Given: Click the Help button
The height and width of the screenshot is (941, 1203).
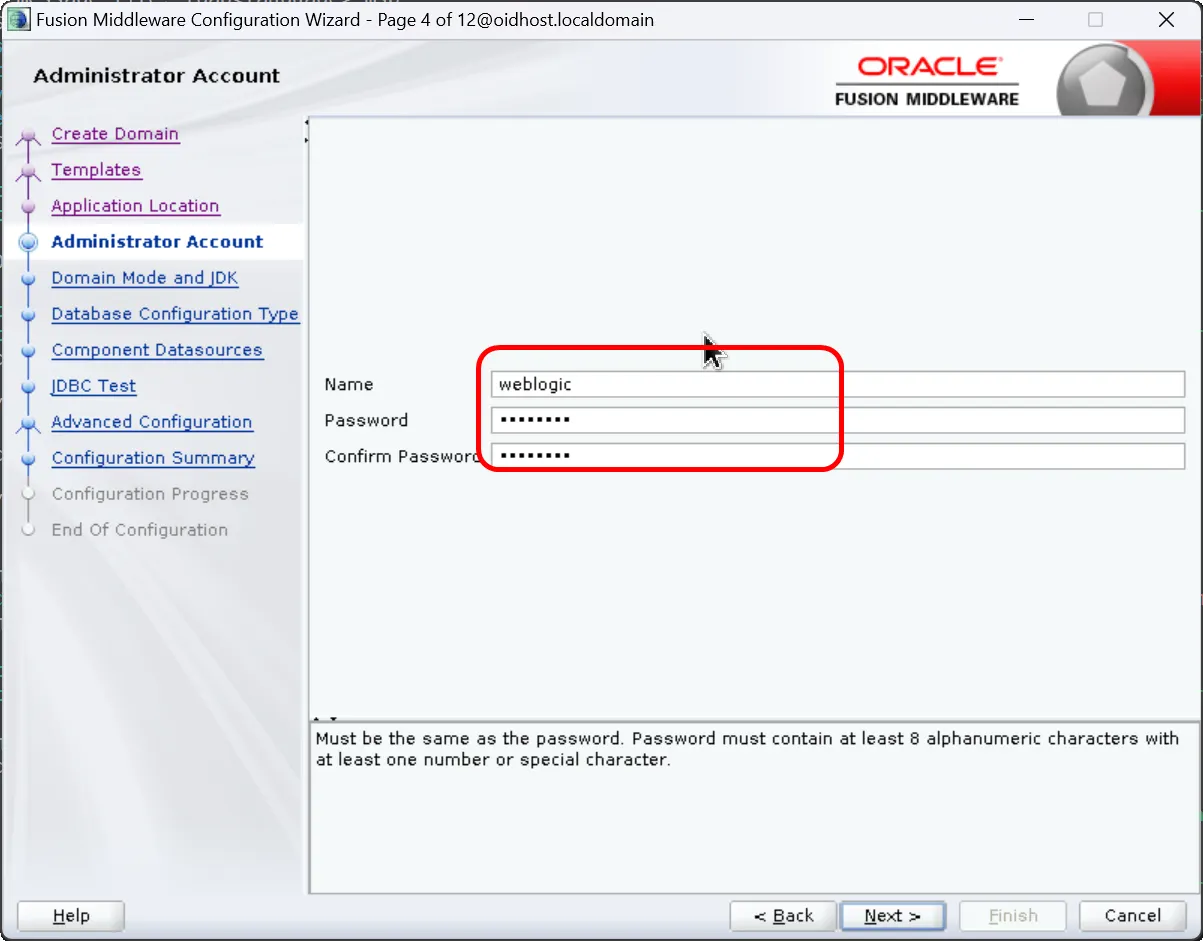Looking at the screenshot, I should (71, 916).
